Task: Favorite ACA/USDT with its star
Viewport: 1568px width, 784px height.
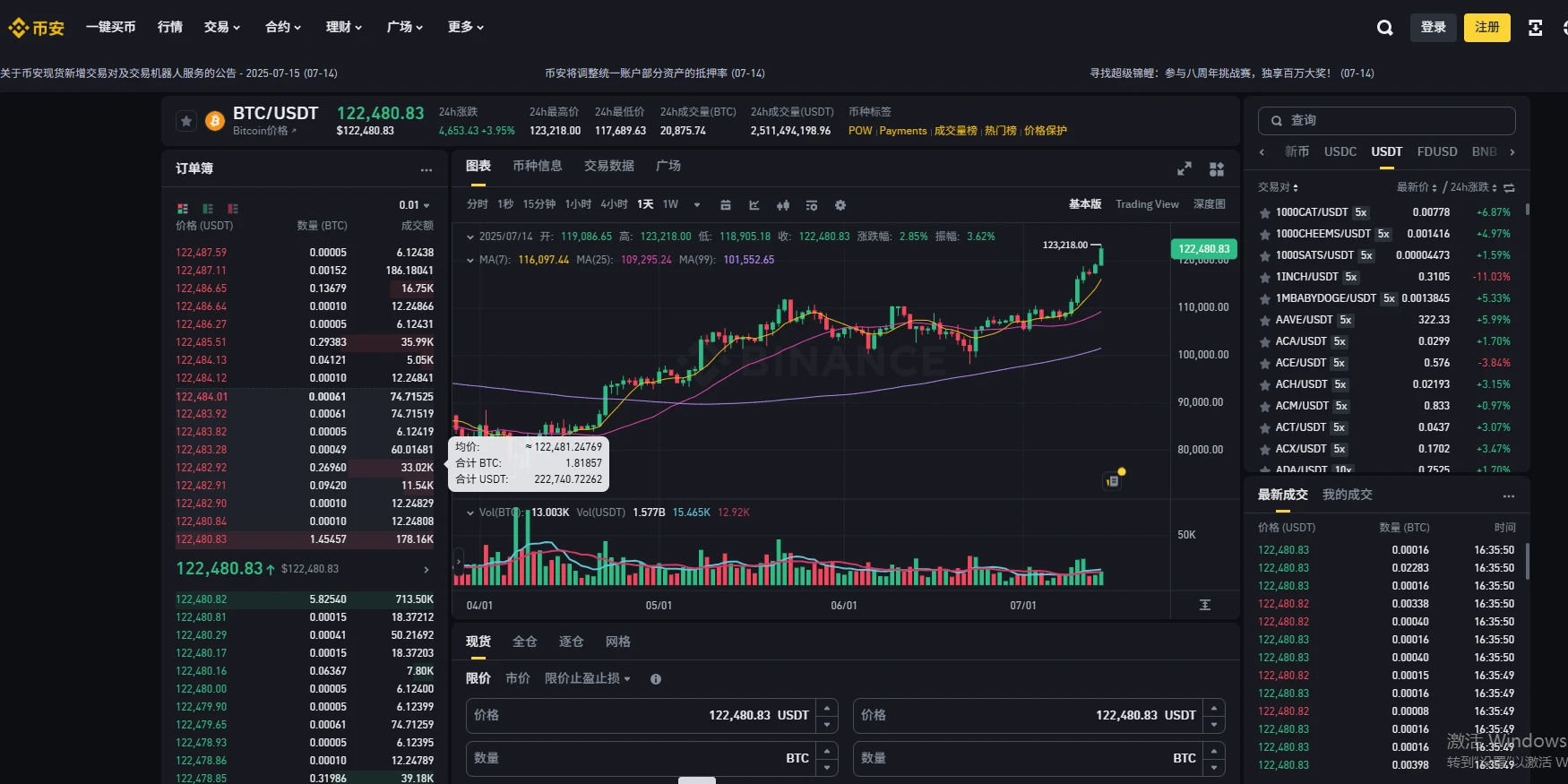Action: click(1265, 342)
